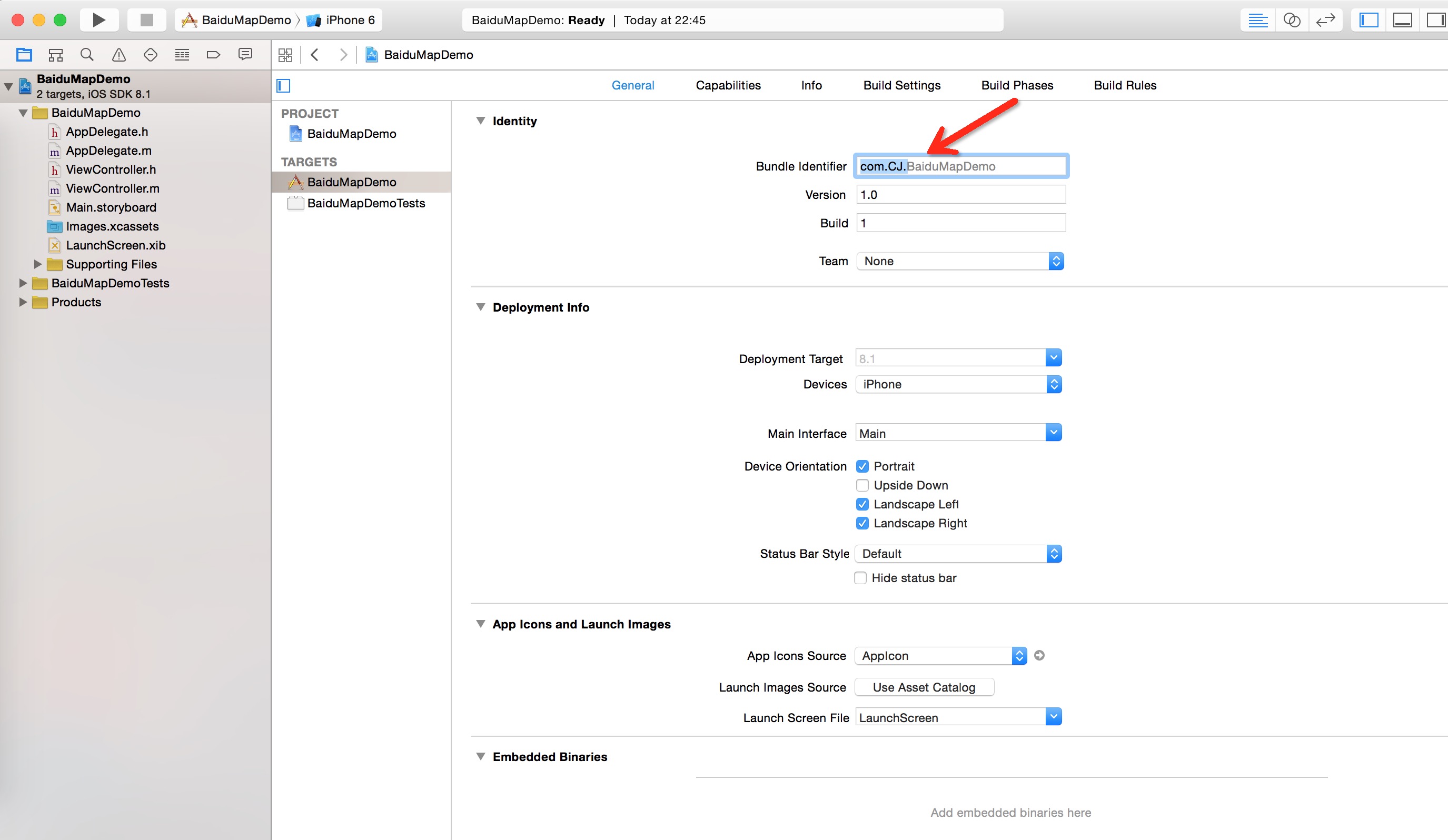Collapse the Embedded Binaries section

click(480, 757)
